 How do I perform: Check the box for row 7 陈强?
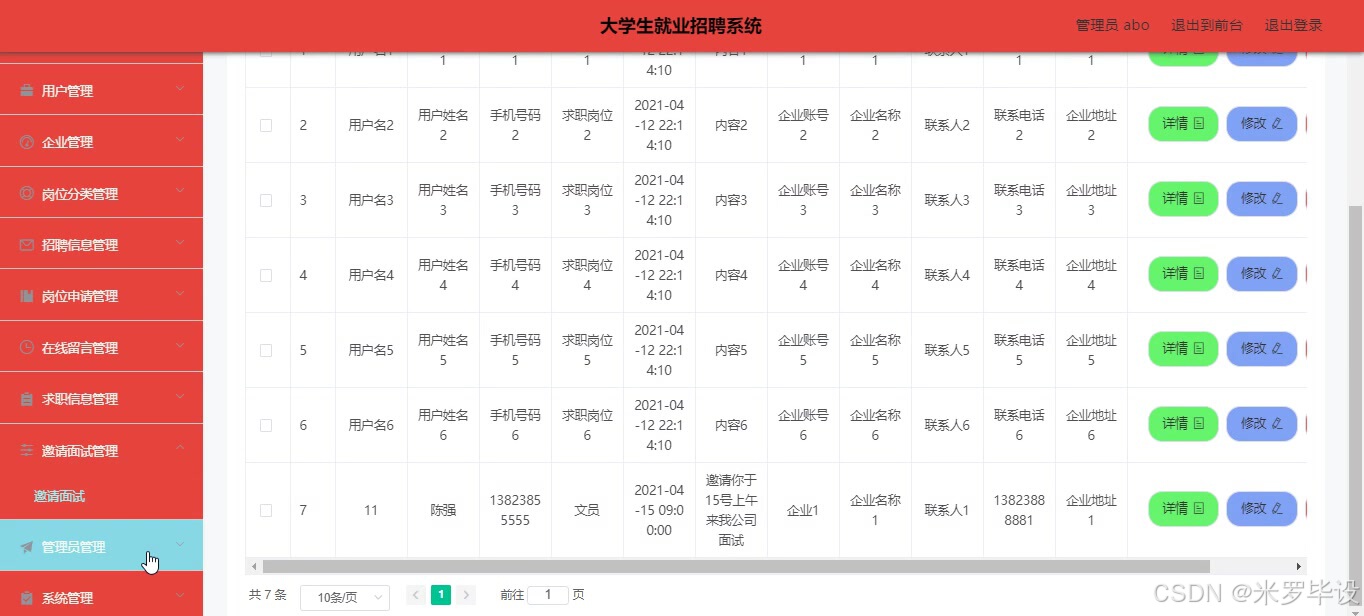266,510
